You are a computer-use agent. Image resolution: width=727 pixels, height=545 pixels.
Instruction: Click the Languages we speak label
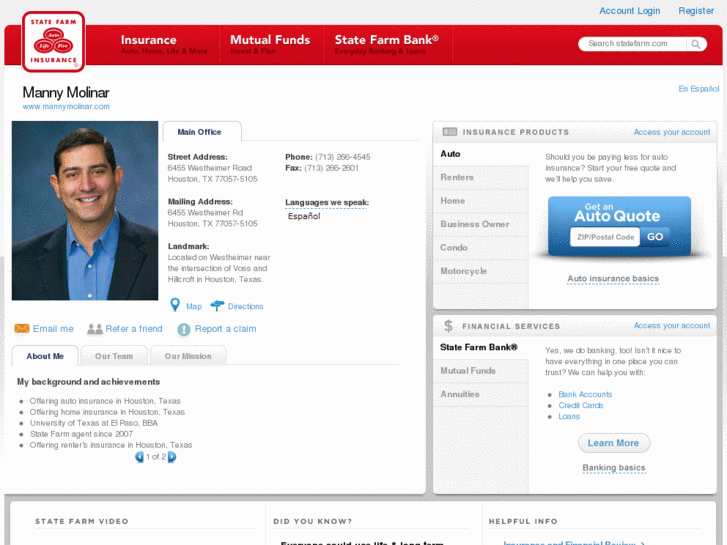327,202
